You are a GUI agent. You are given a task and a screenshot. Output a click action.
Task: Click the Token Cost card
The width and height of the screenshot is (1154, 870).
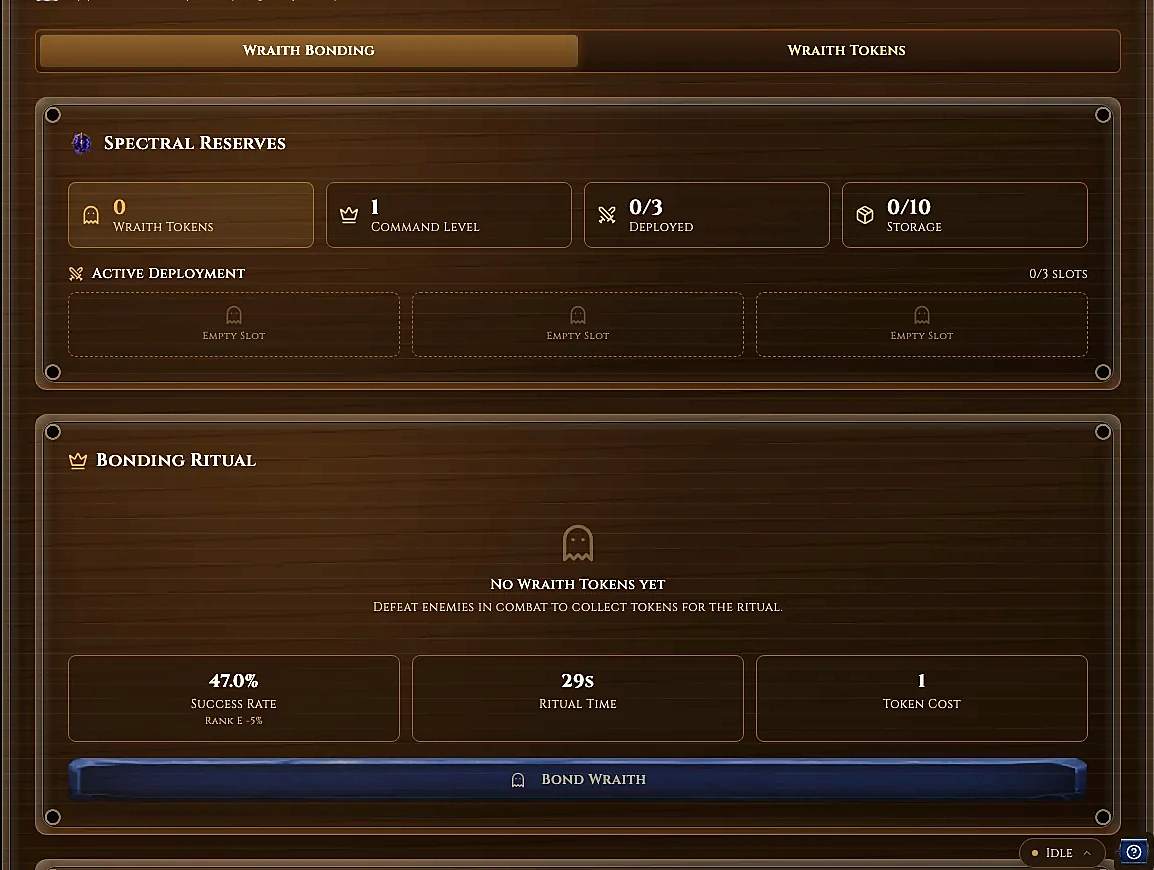[x=921, y=699]
